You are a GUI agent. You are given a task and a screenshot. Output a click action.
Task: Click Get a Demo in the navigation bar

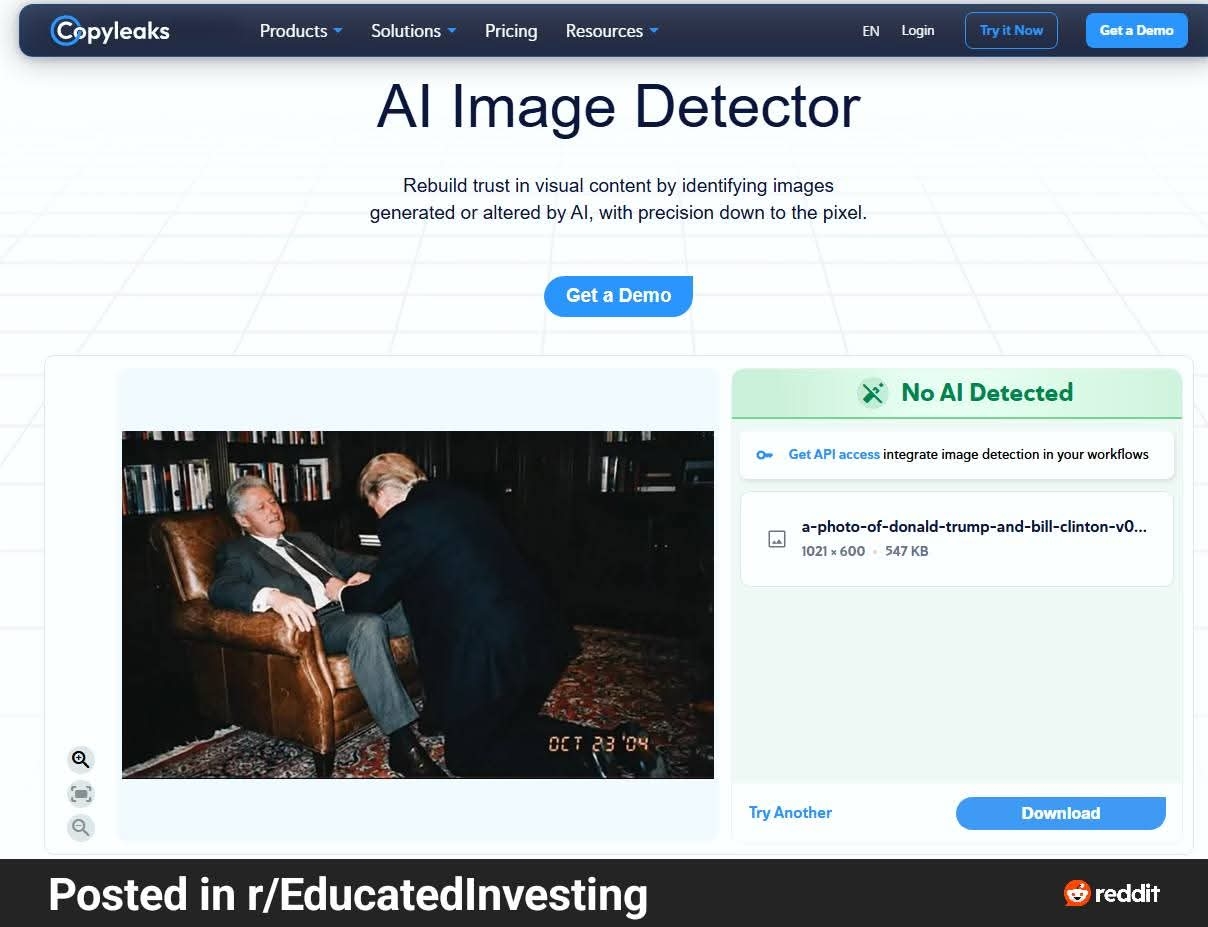tap(1136, 31)
